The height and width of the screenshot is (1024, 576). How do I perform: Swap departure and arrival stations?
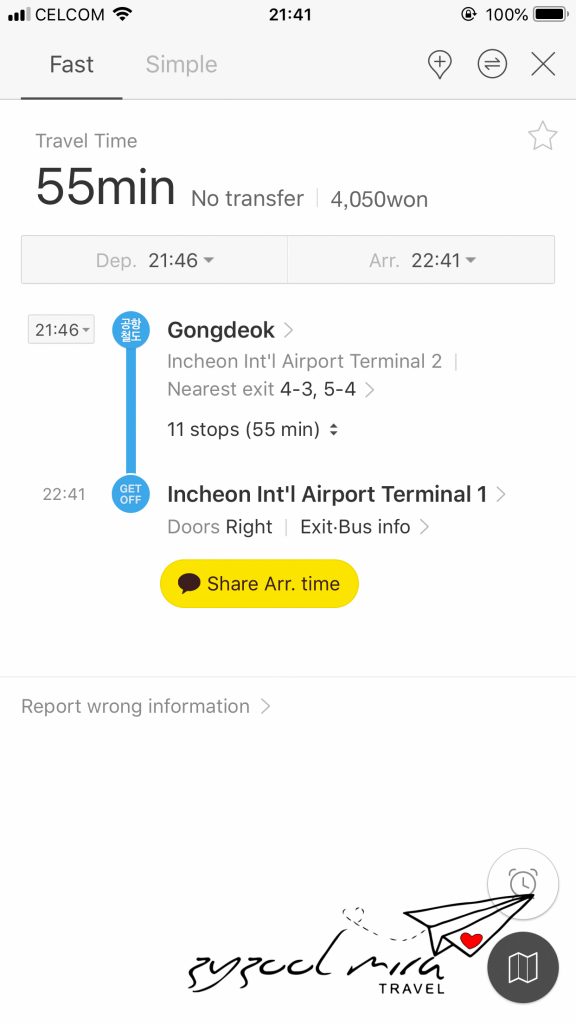[492, 64]
